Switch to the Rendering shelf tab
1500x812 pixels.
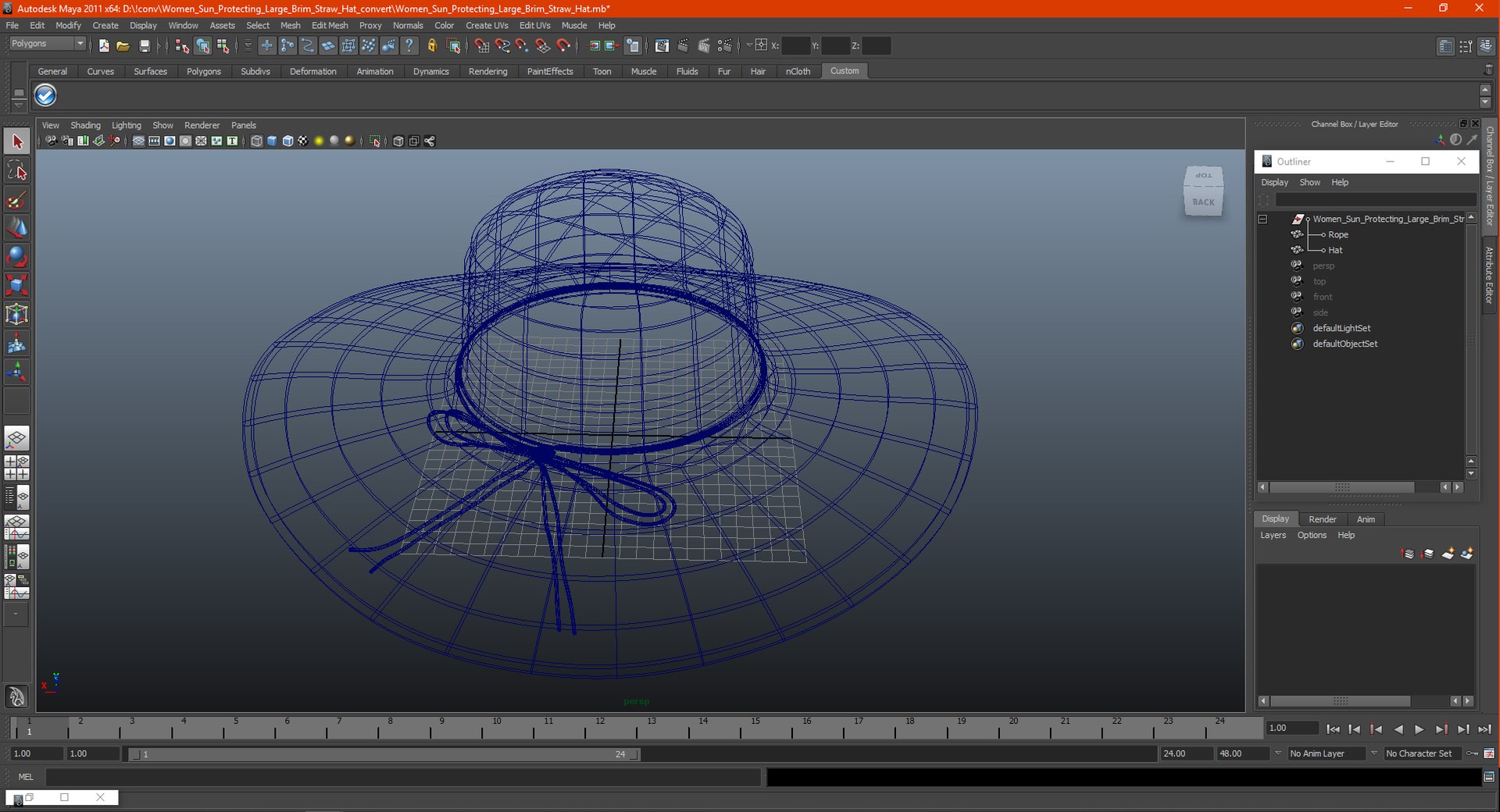(x=487, y=71)
